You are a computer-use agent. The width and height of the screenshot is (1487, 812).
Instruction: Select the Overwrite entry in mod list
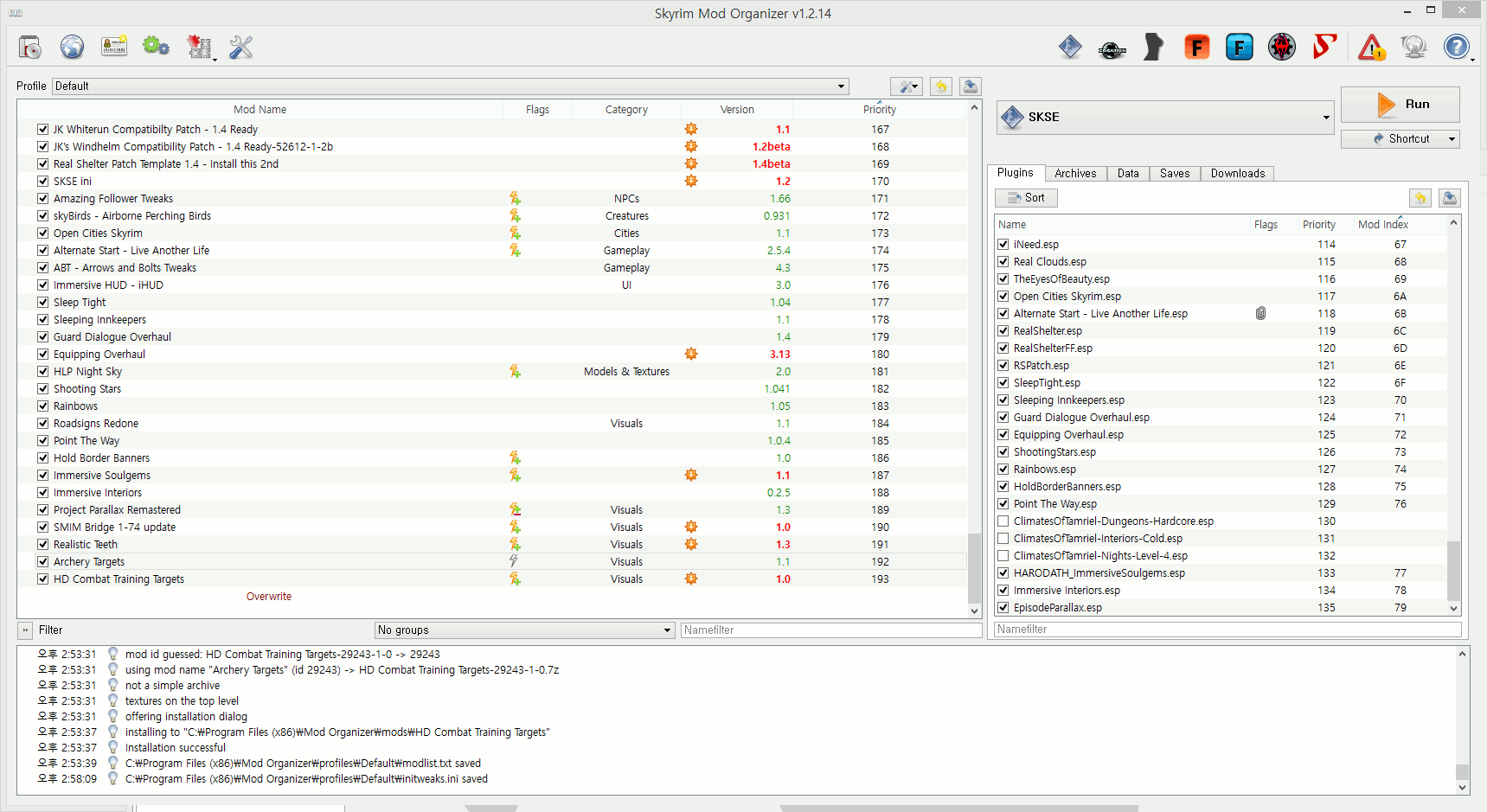point(269,596)
